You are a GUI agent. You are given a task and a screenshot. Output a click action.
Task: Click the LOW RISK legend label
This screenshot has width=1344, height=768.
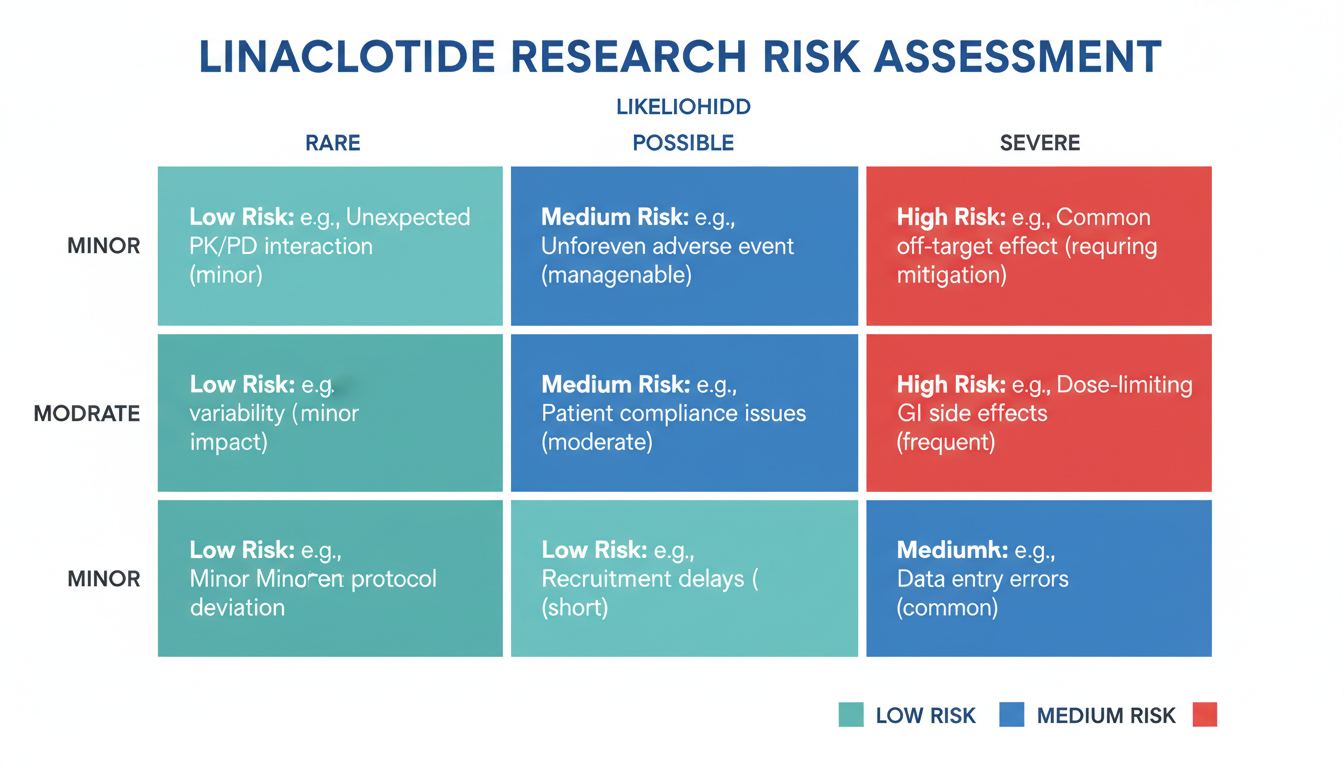[x=925, y=715]
